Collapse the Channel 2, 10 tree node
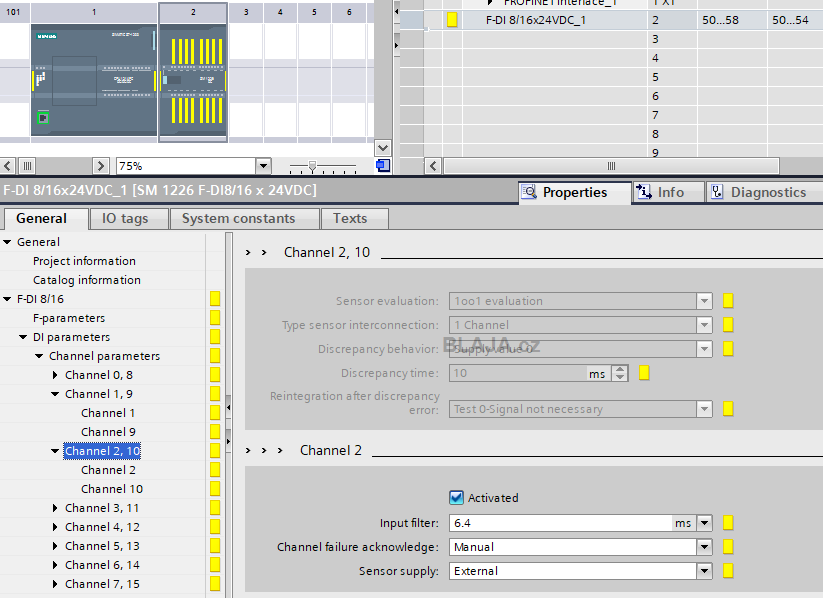This screenshot has width=823, height=598. [55, 451]
